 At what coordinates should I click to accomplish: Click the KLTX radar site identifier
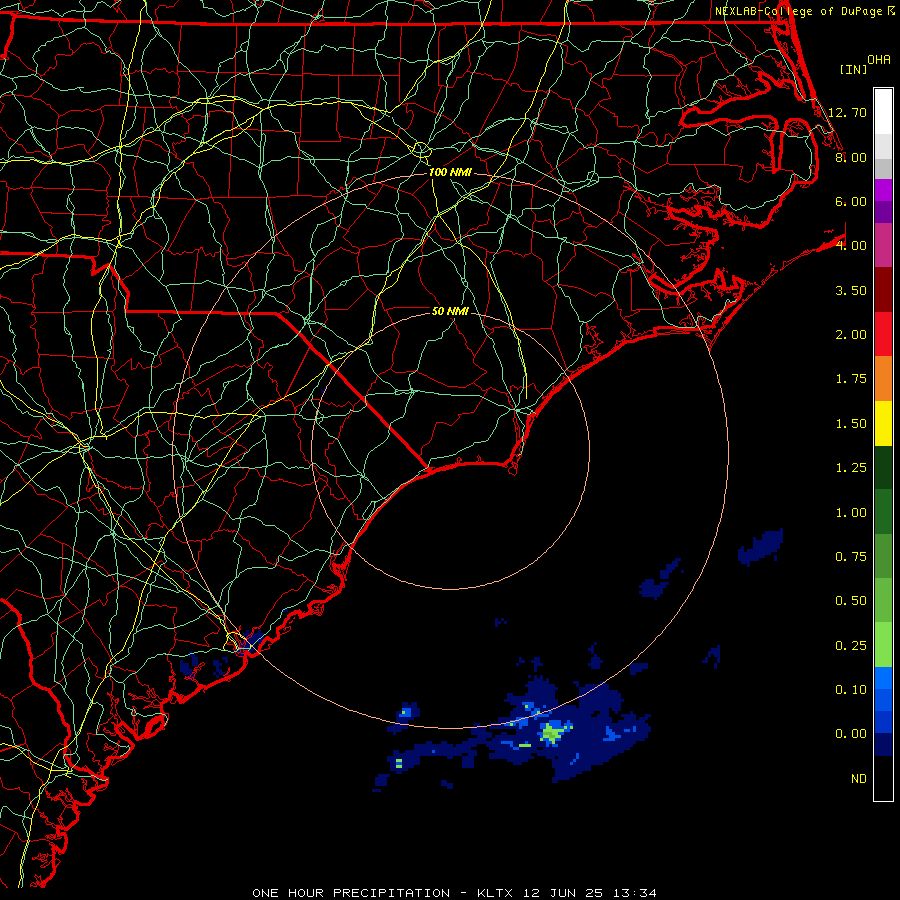coord(496,893)
